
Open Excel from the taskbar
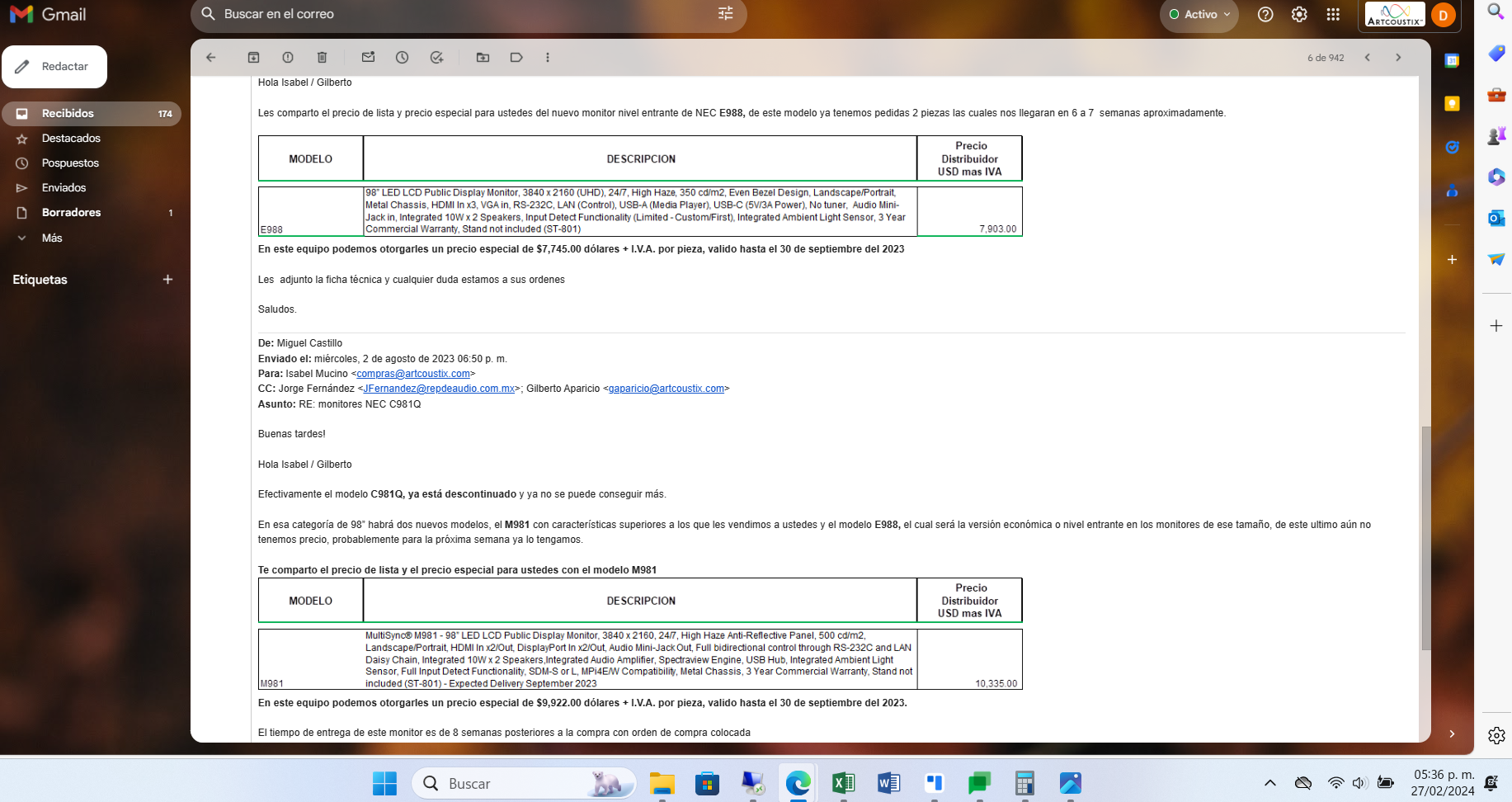(x=843, y=783)
